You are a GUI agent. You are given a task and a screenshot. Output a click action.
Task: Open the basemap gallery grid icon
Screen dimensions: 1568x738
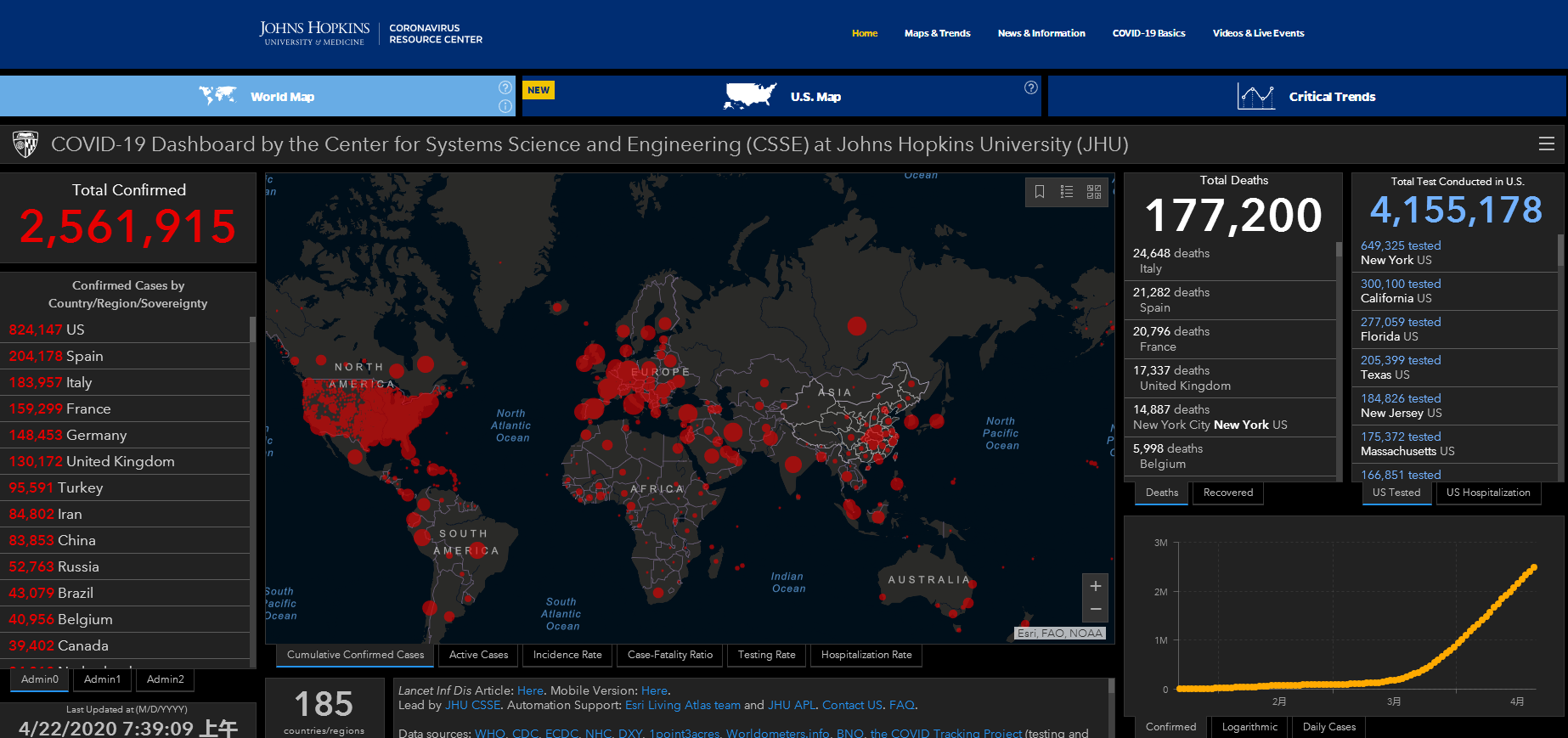point(1094,192)
